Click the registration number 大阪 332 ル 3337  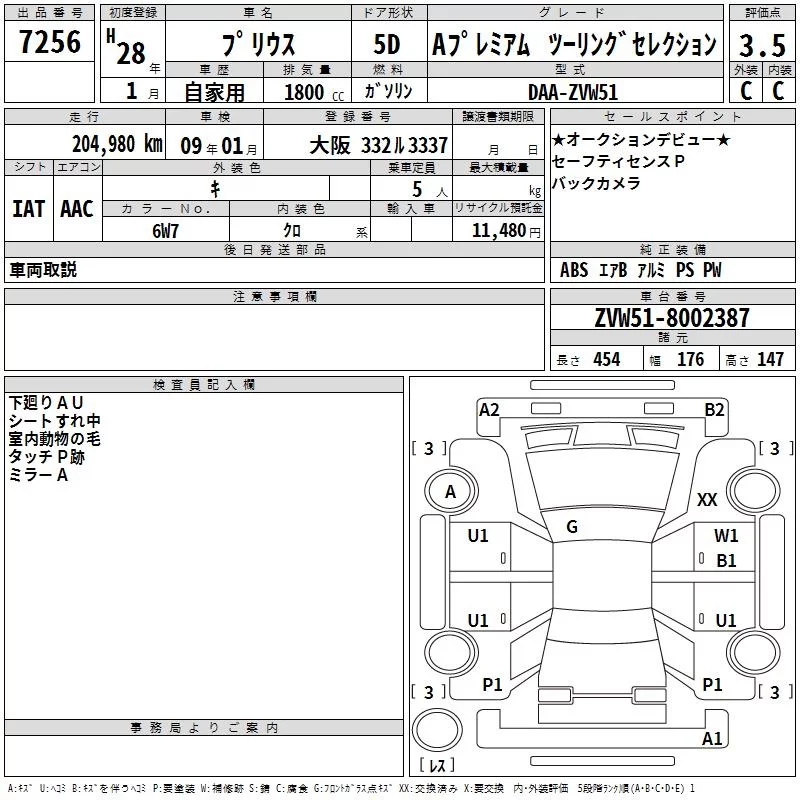(378, 146)
